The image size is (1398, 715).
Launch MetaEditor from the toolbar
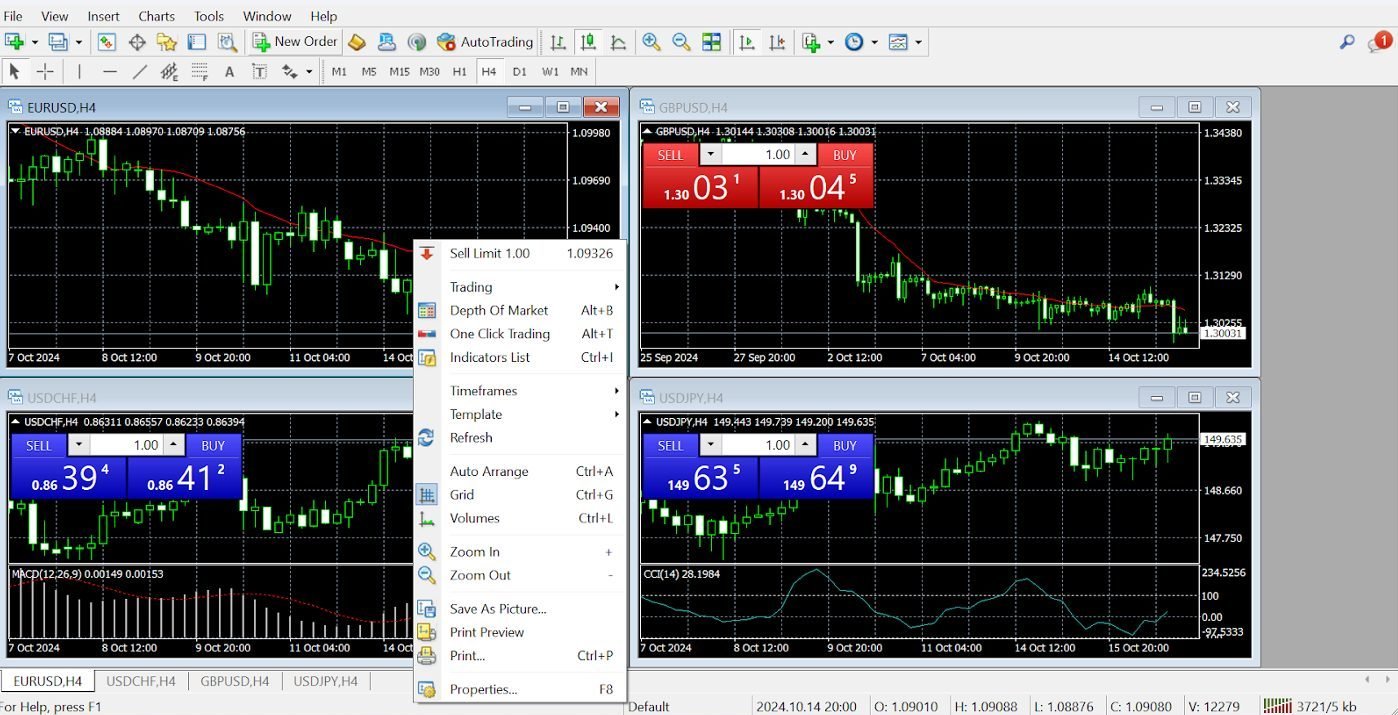coord(357,42)
